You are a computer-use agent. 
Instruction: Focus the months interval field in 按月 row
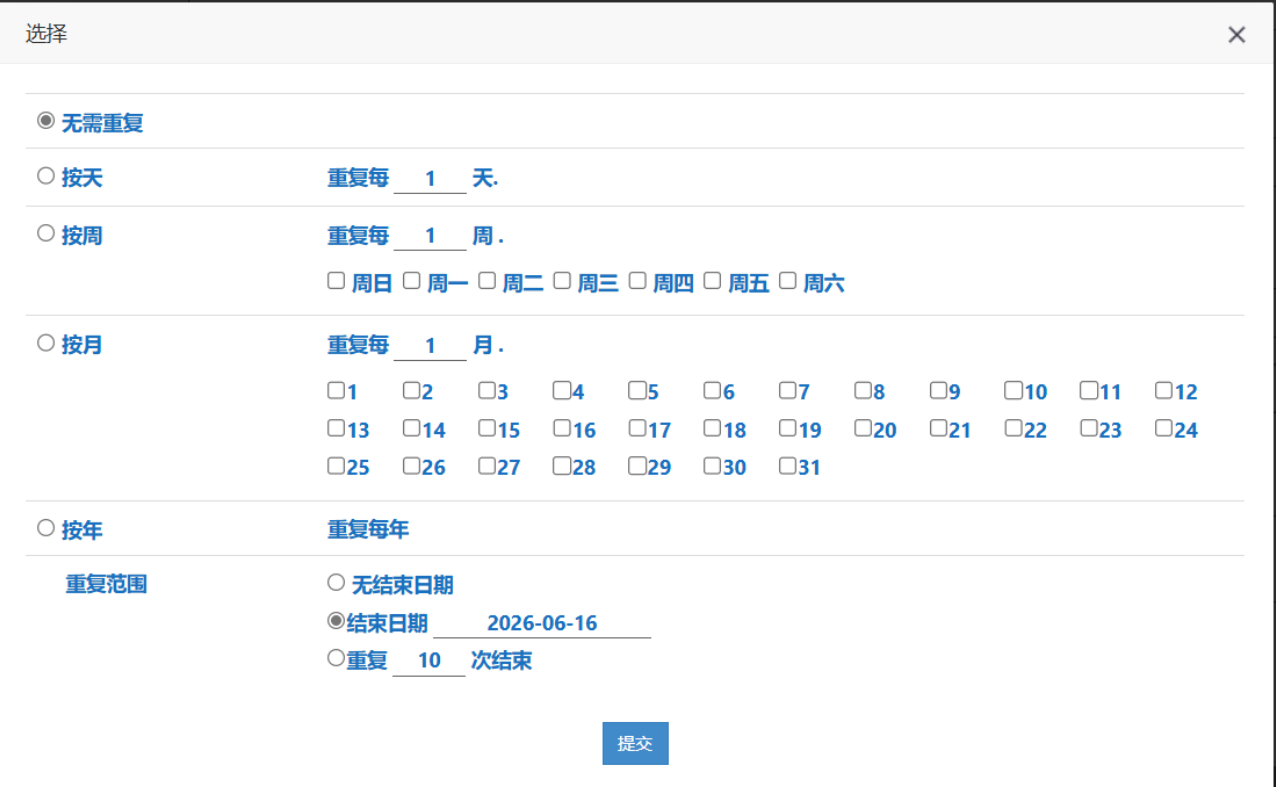click(x=430, y=346)
